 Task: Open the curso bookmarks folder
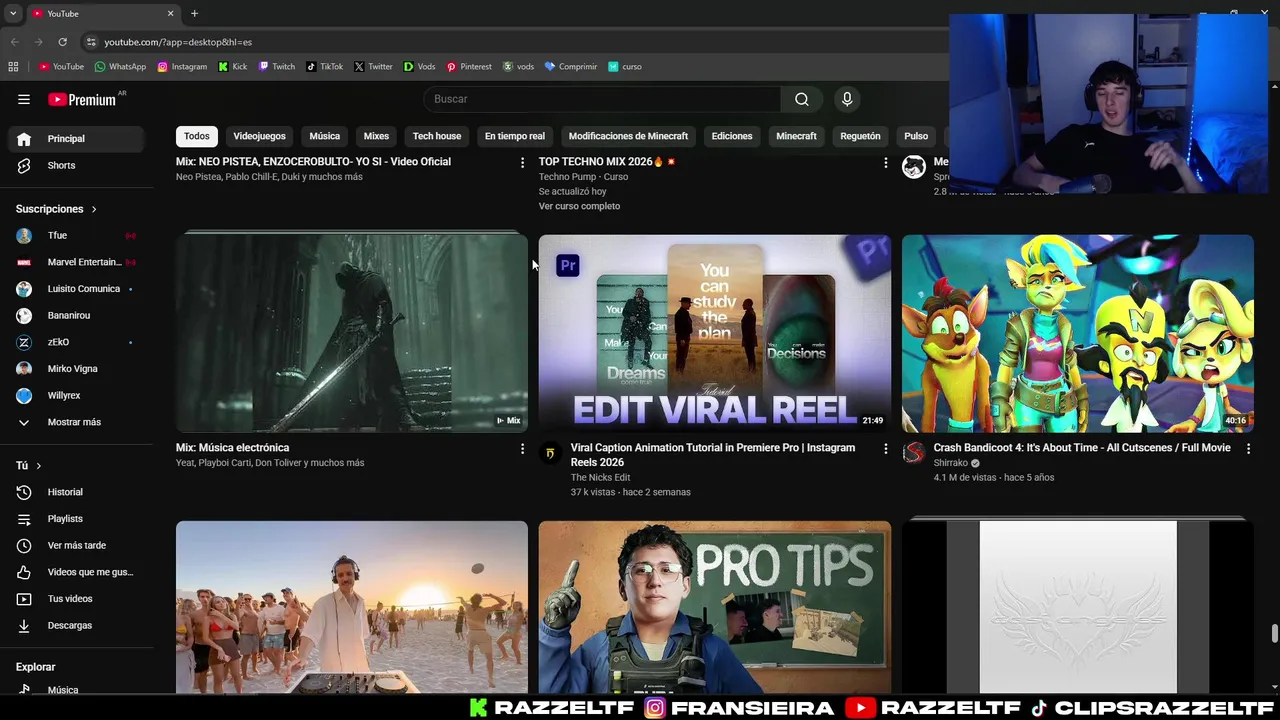pos(625,67)
